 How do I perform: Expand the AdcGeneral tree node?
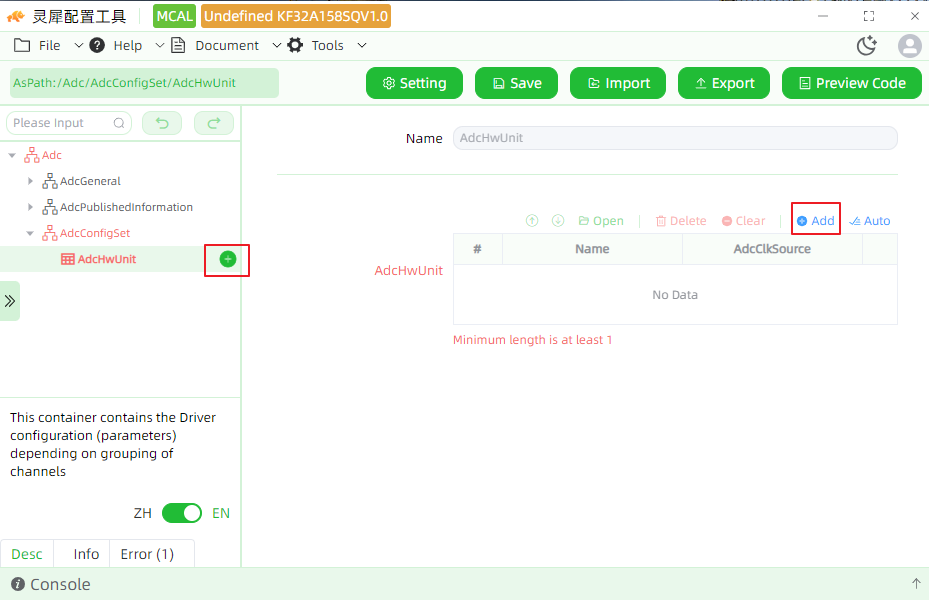coord(30,181)
